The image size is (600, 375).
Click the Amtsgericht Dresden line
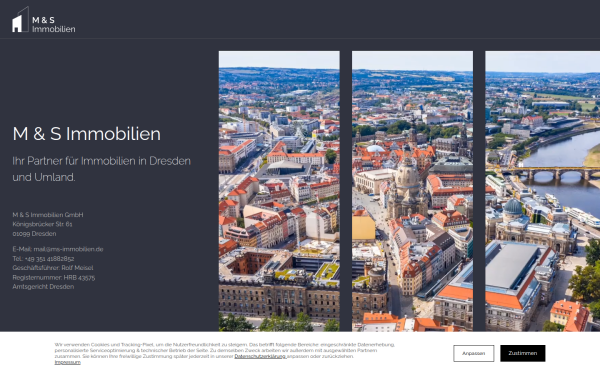pos(43,287)
